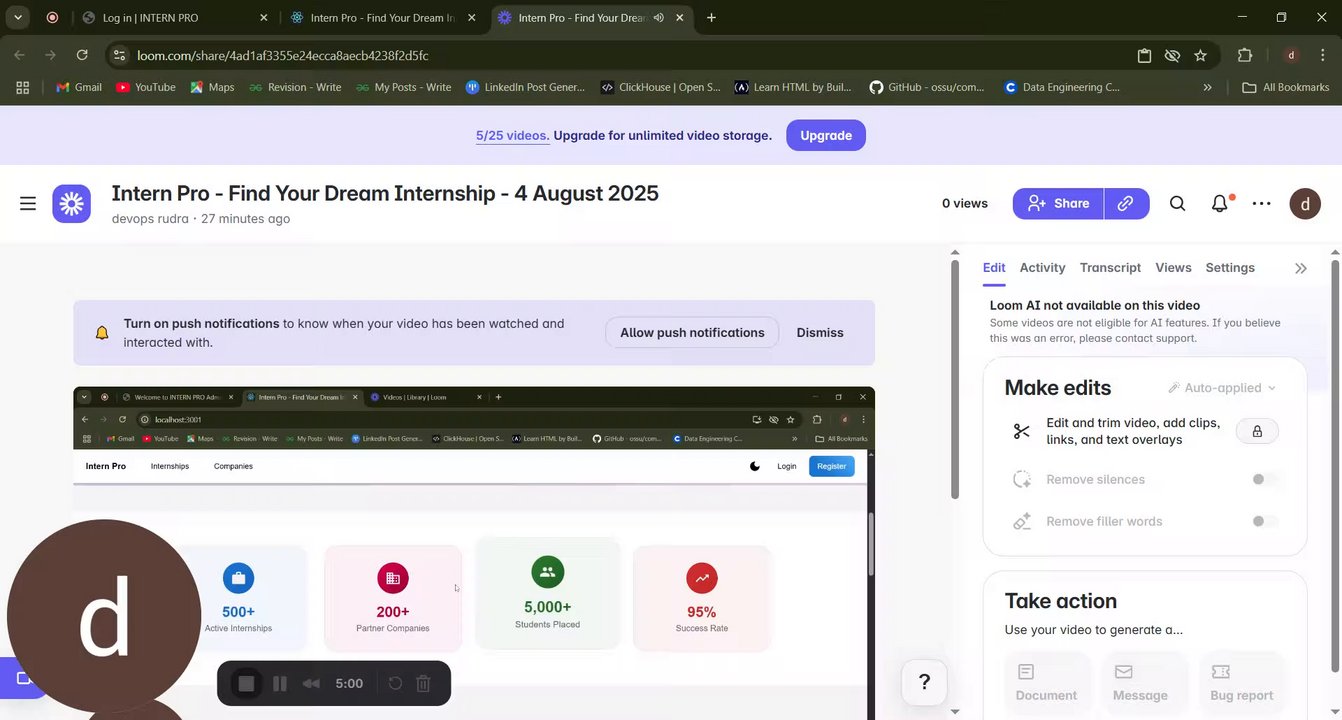Open Loom search with the magnifier icon
This screenshot has width=1342, height=720.
click(1178, 203)
